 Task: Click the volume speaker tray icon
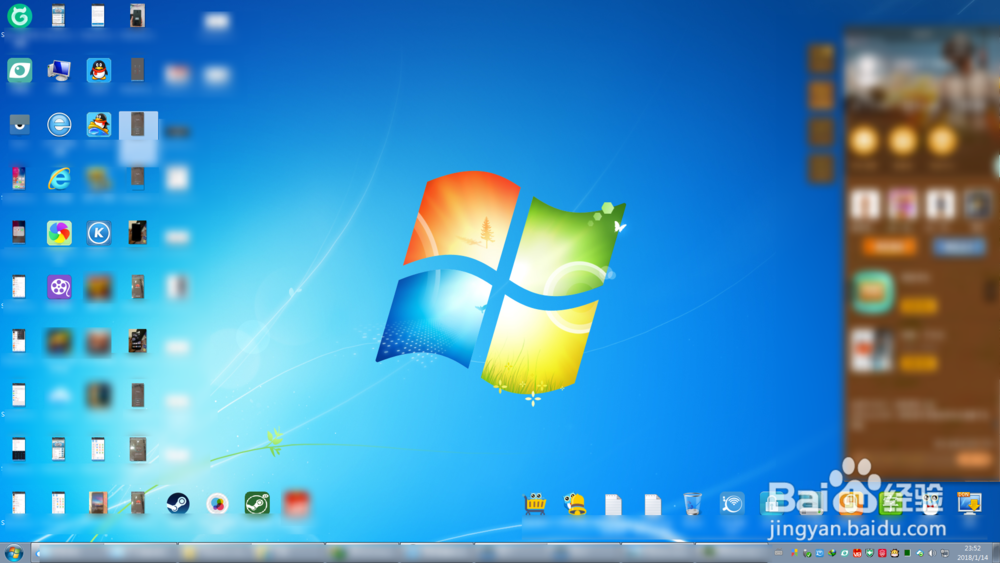932,553
